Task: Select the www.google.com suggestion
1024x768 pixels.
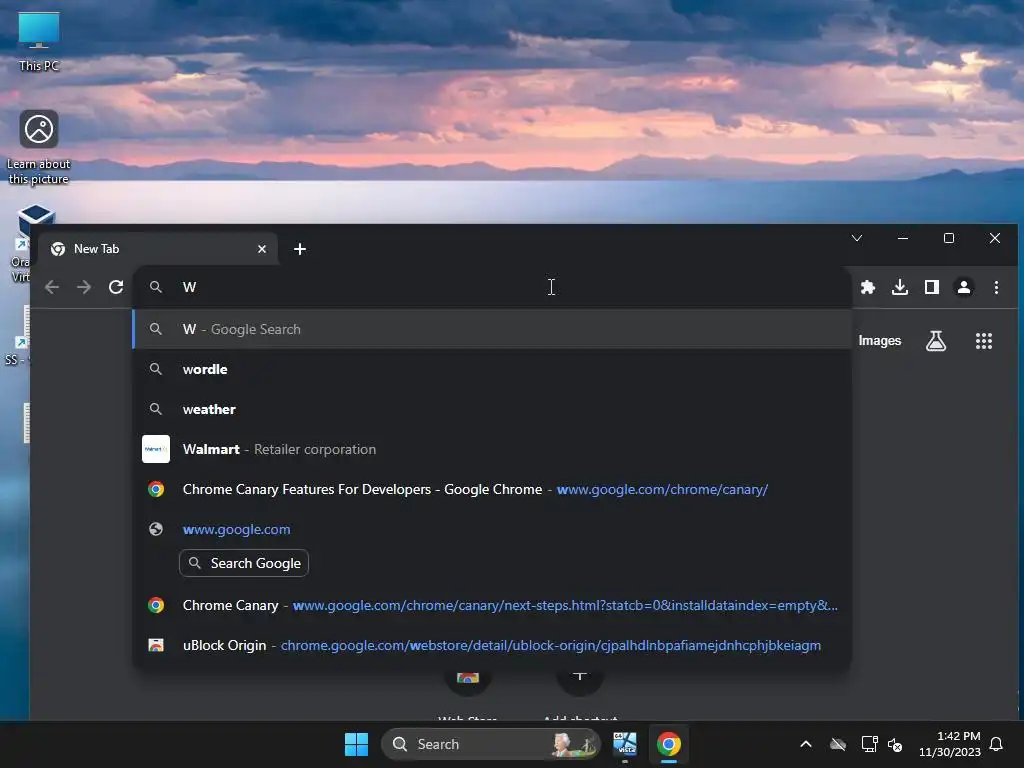Action: pos(492,529)
